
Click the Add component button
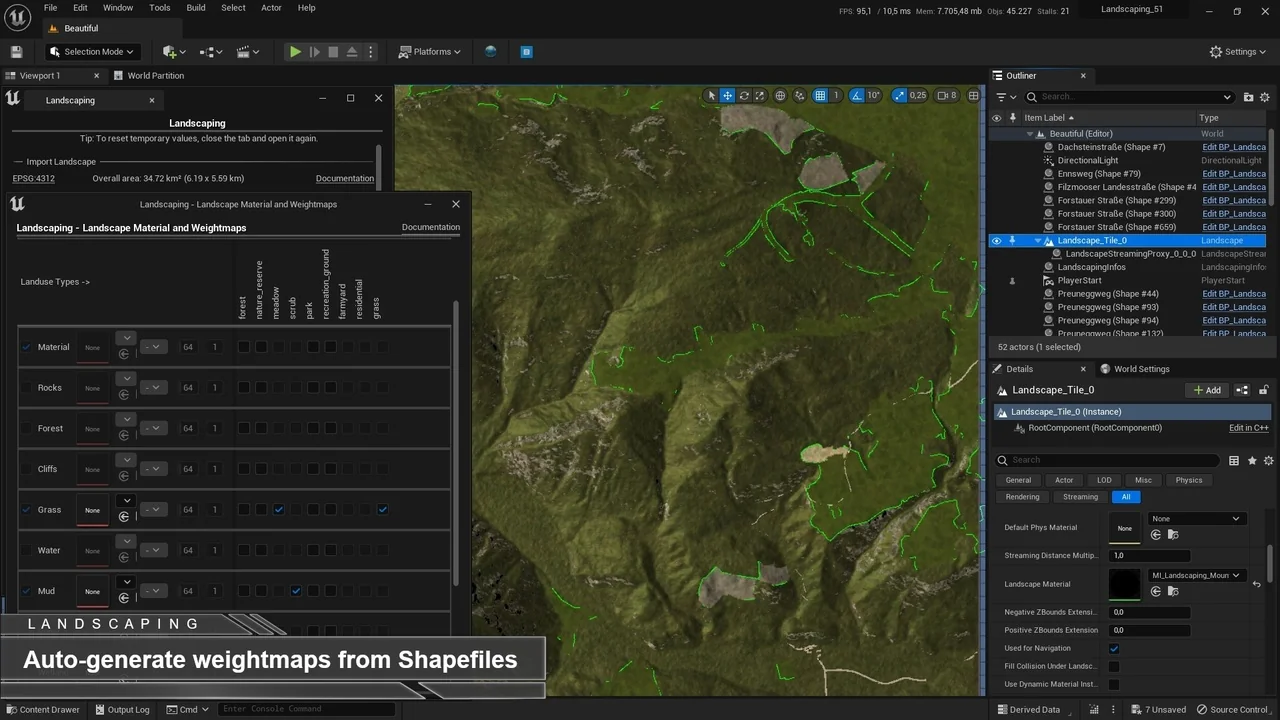[1207, 390]
